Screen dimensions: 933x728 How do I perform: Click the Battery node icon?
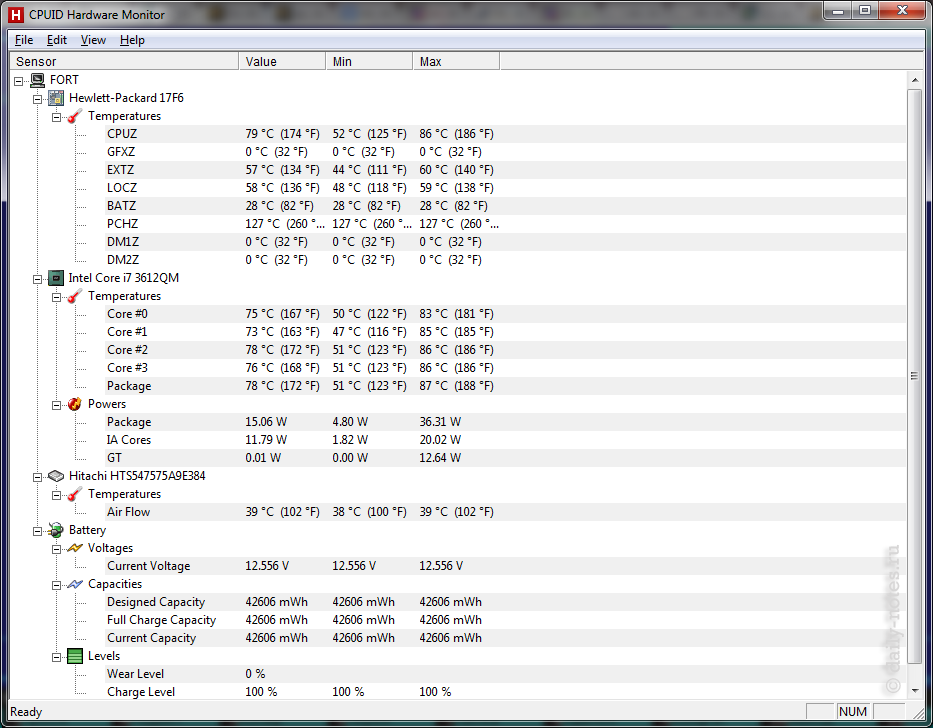pyautogui.click(x=57, y=530)
